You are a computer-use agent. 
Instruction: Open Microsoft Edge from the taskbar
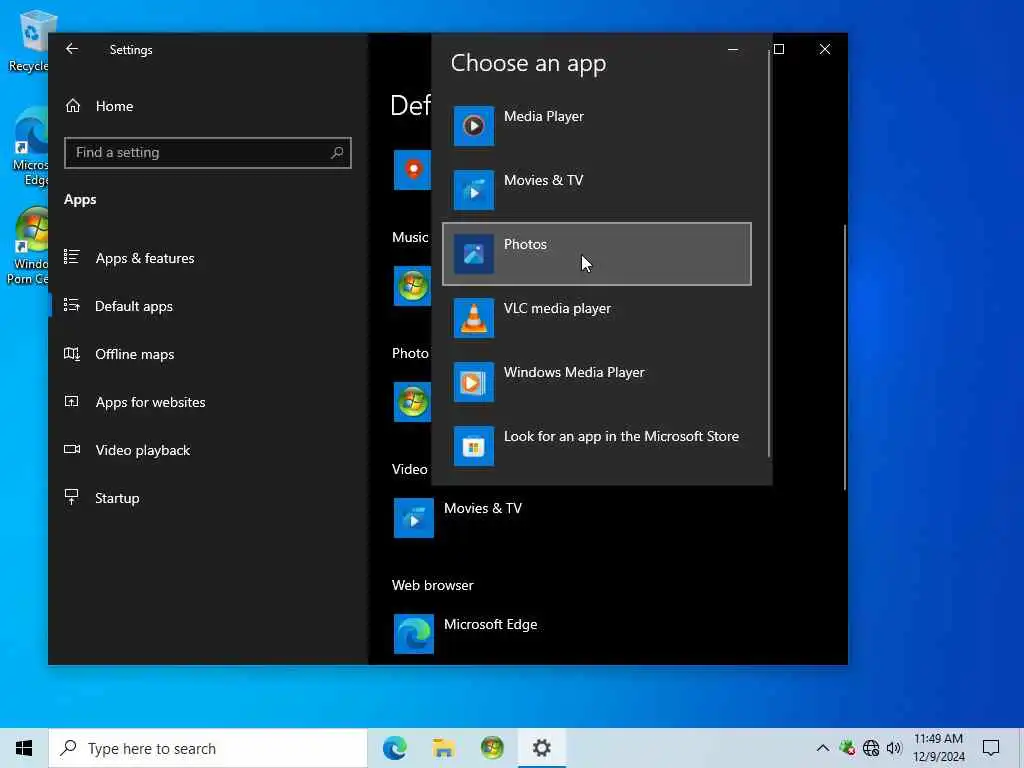click(x=394, y=748)
